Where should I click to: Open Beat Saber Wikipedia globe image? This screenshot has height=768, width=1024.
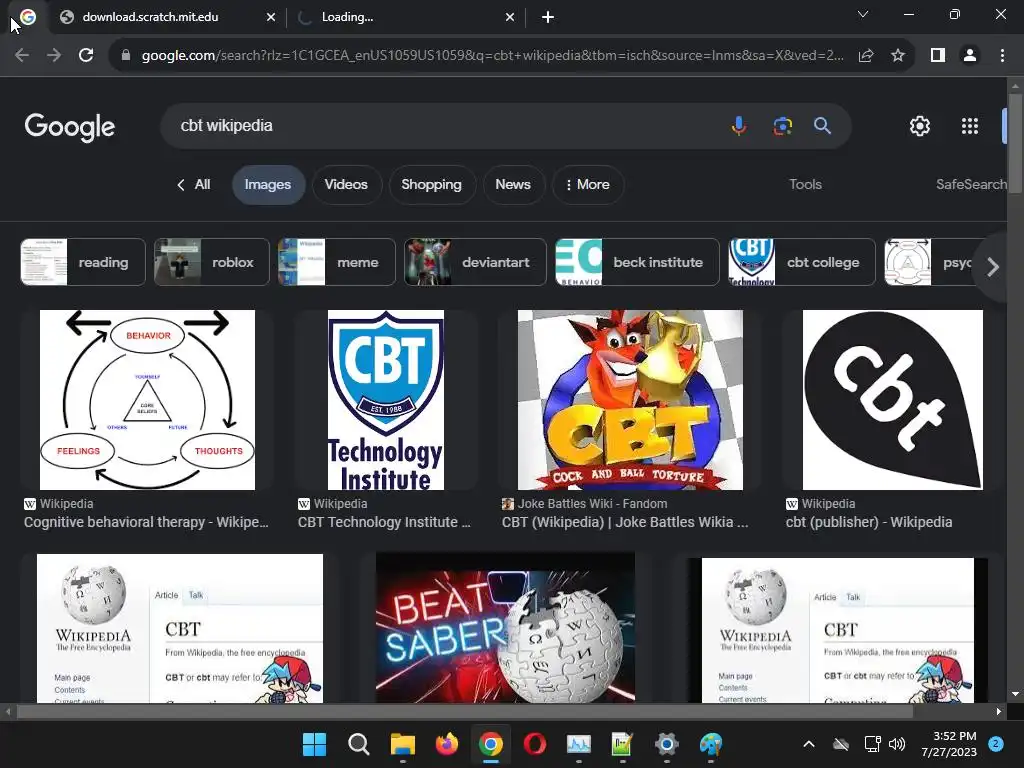click(x=505, y=628)
